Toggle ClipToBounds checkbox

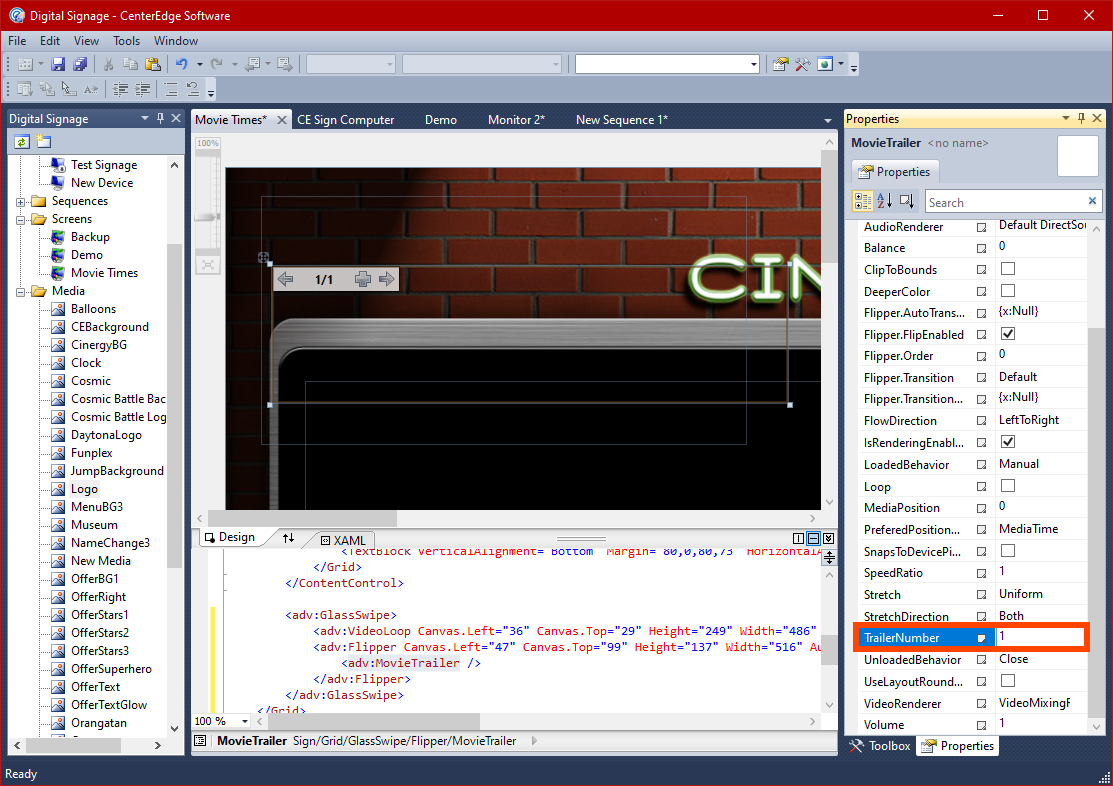pos(1007,269)
